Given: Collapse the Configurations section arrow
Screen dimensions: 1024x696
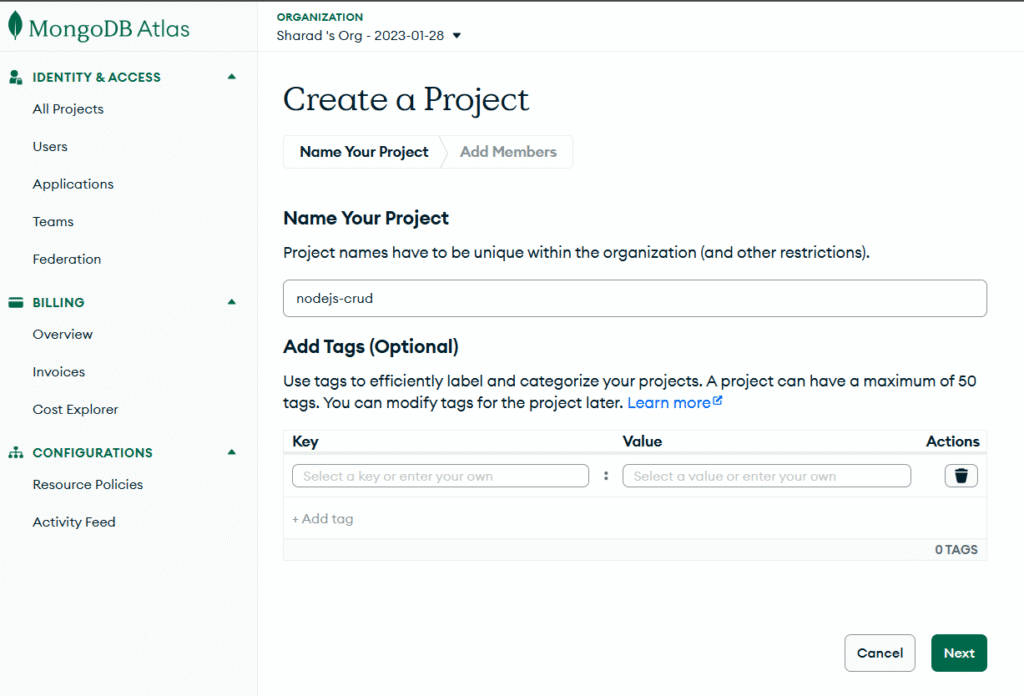Looking at the screenshot, I should [x=231, y=452].
